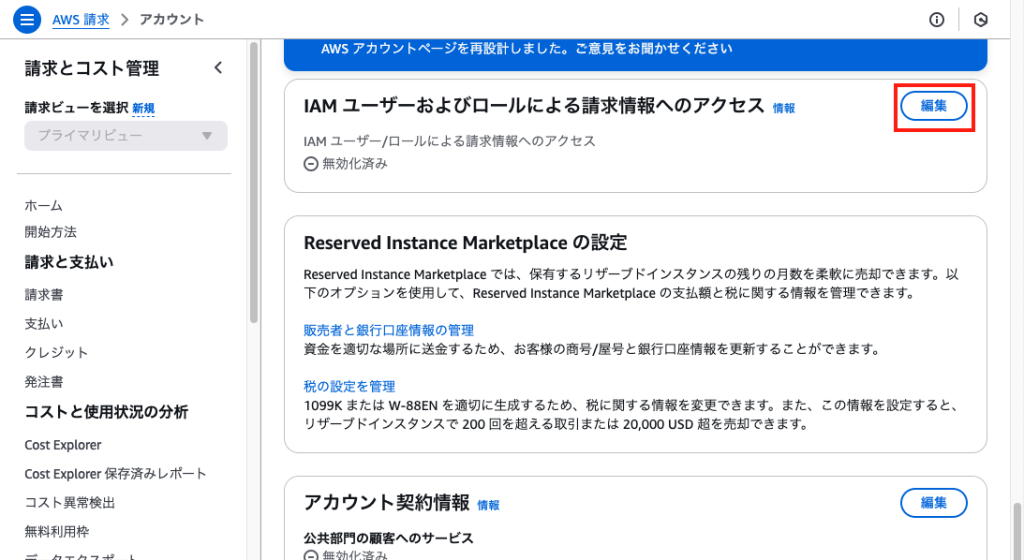
Task: Open the hamburger navigation menu
Action: coord(27,20)
